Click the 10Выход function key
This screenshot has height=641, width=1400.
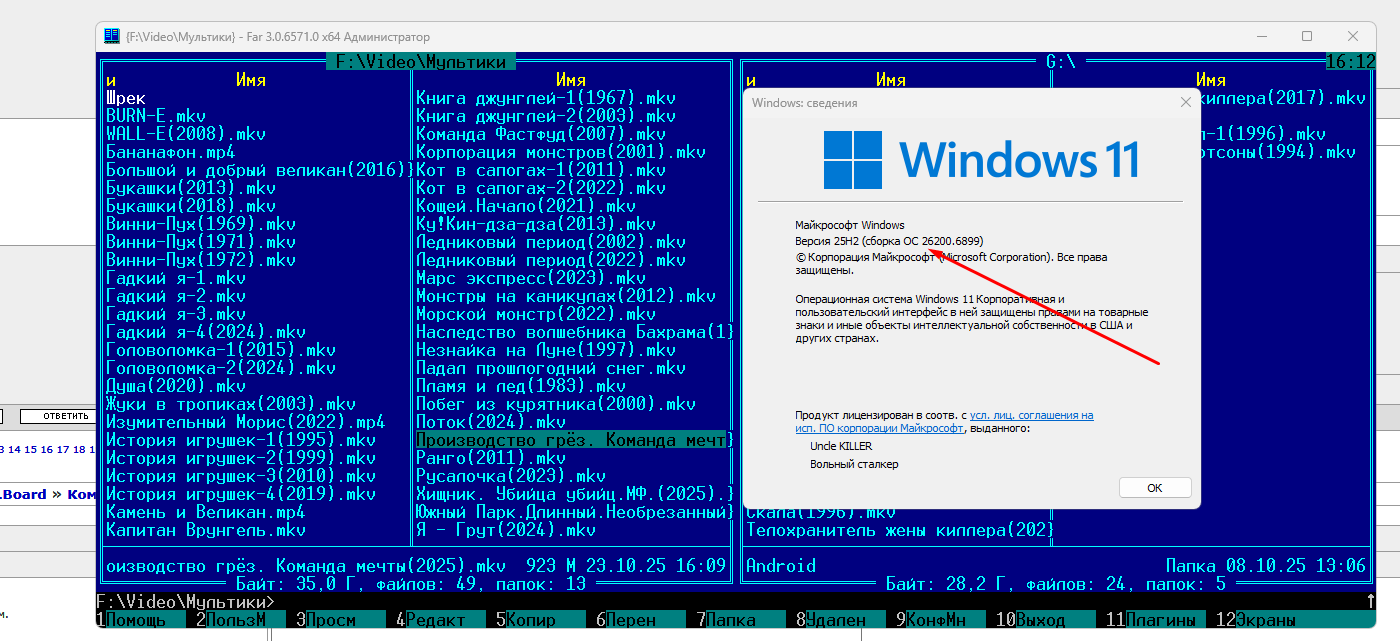[1040, 620]
